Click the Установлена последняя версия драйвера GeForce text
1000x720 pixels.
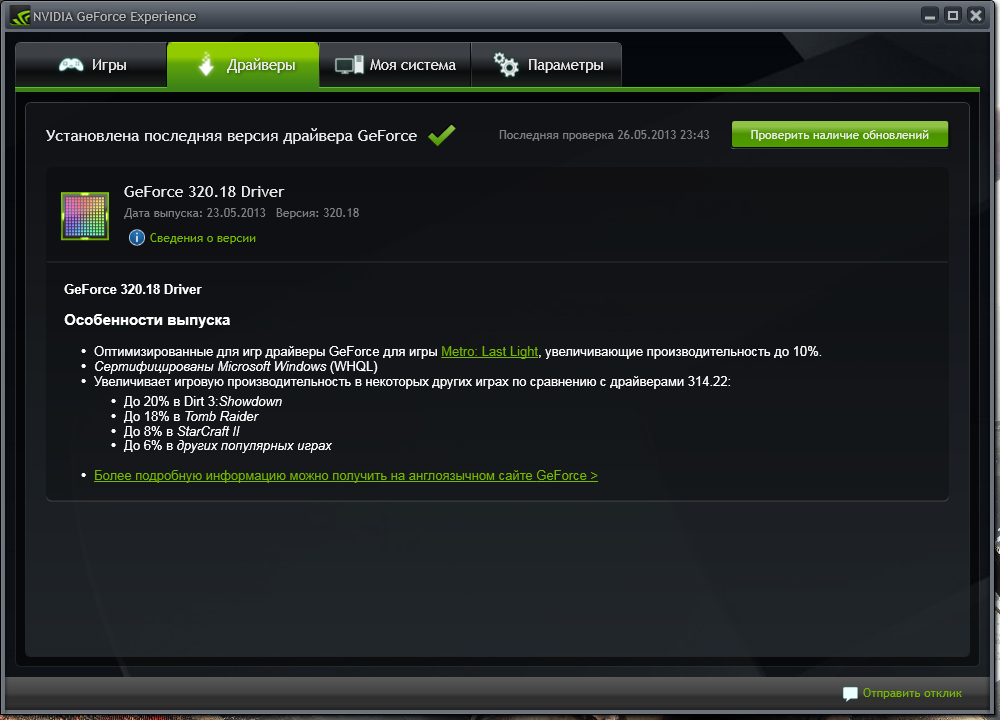[x=231, y=136]
